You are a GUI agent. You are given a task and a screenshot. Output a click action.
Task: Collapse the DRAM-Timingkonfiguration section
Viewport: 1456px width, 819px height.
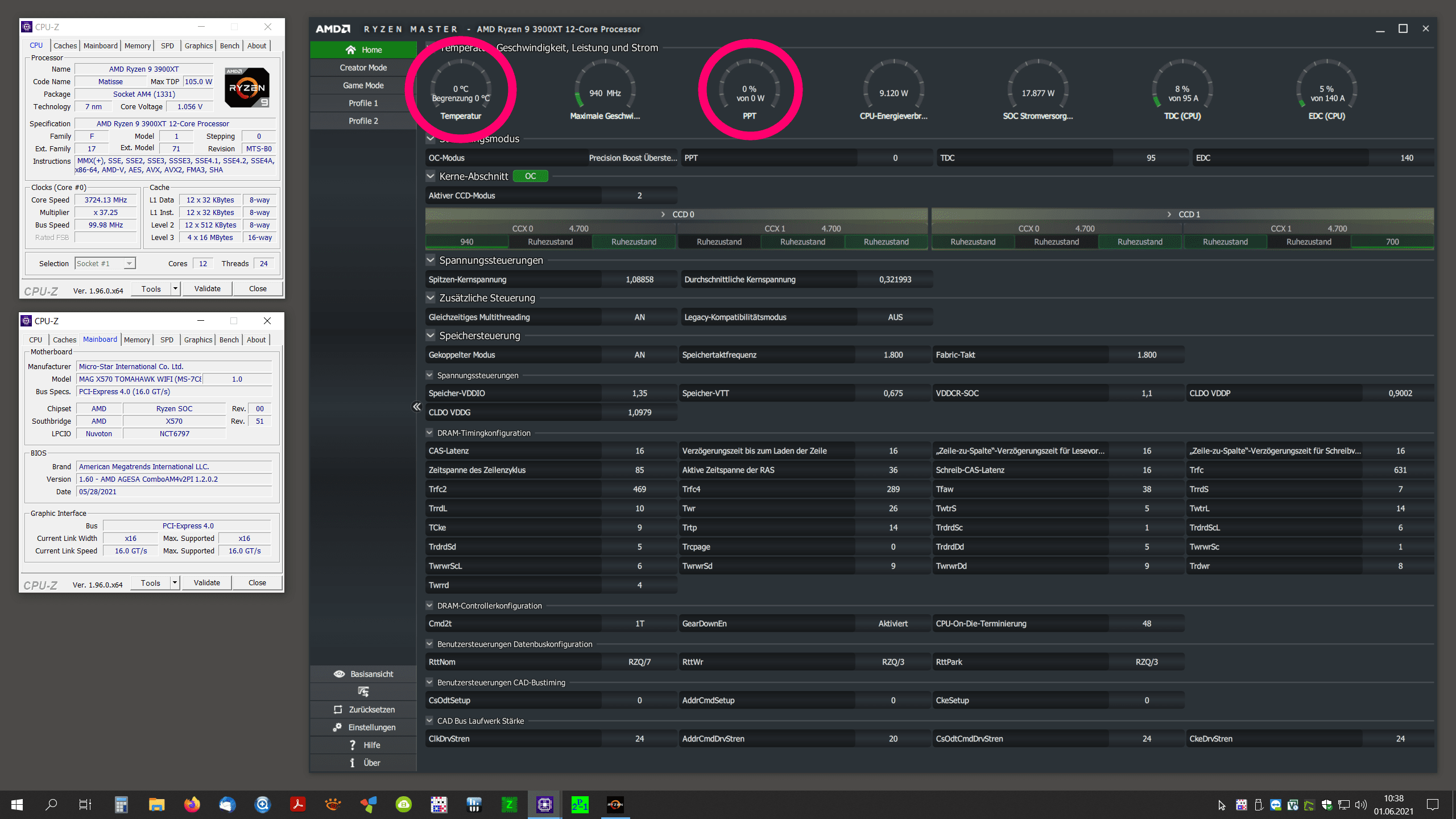[429, 433]
